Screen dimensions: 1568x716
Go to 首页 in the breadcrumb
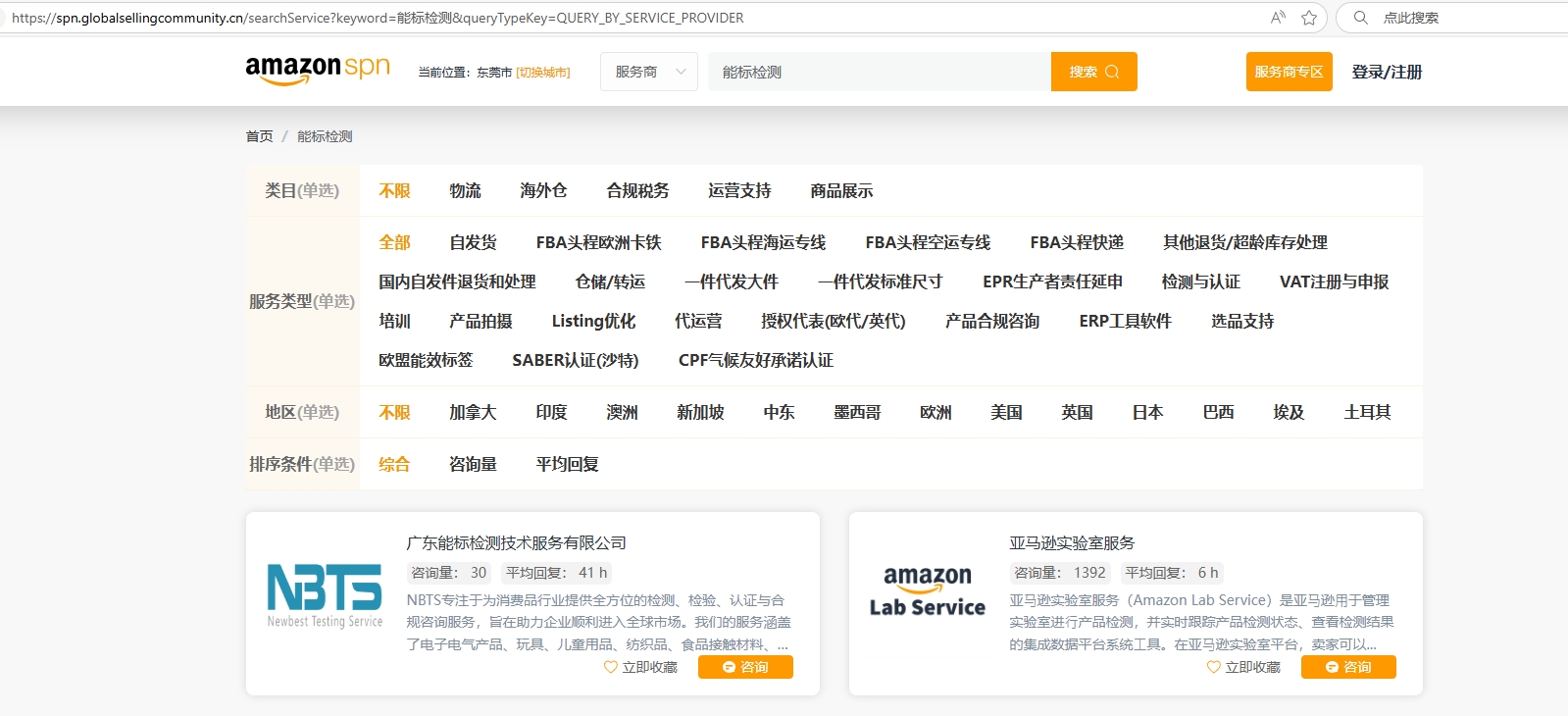tap(259, 136)
